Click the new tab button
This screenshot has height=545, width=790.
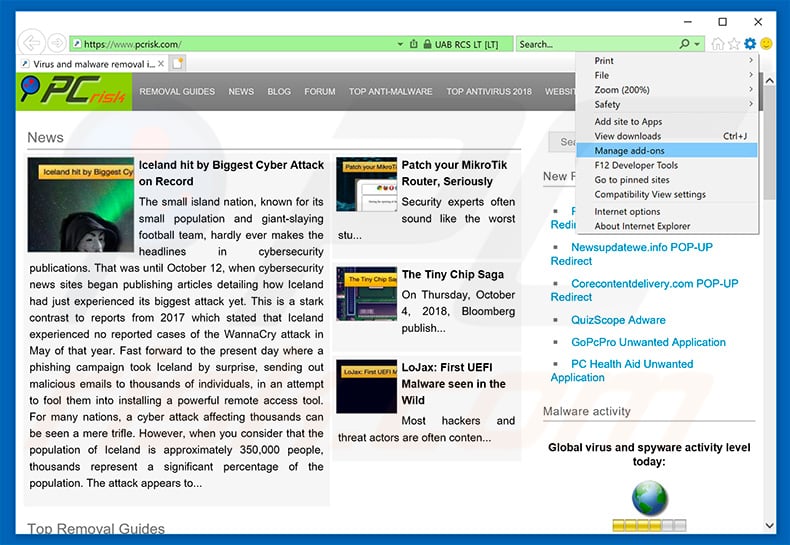pos(178,63)
